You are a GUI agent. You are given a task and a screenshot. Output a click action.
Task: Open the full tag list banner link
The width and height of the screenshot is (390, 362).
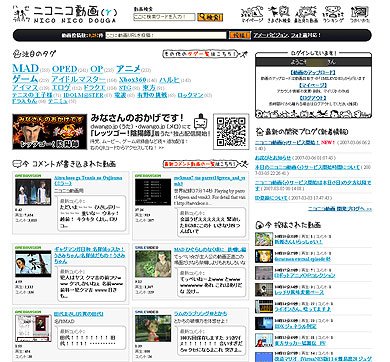pyautogui.click(x=205, y=54)
